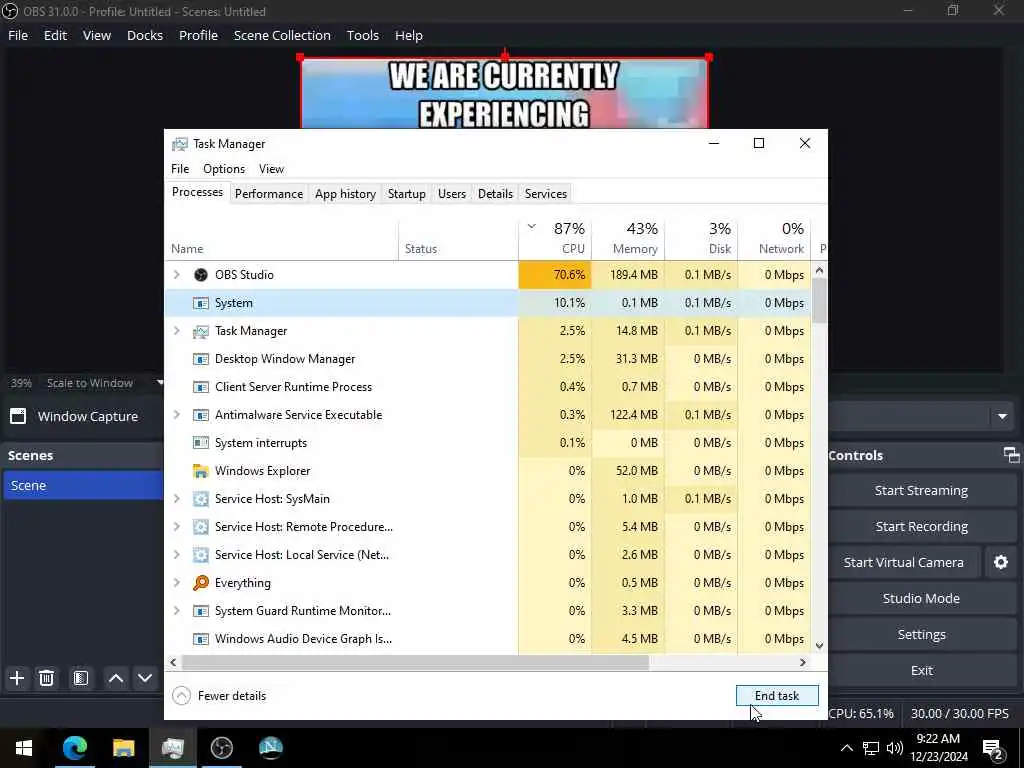1024x768 pixels.
Task: Open scene filters icon in Scenes panel
Action: [80, 678]
